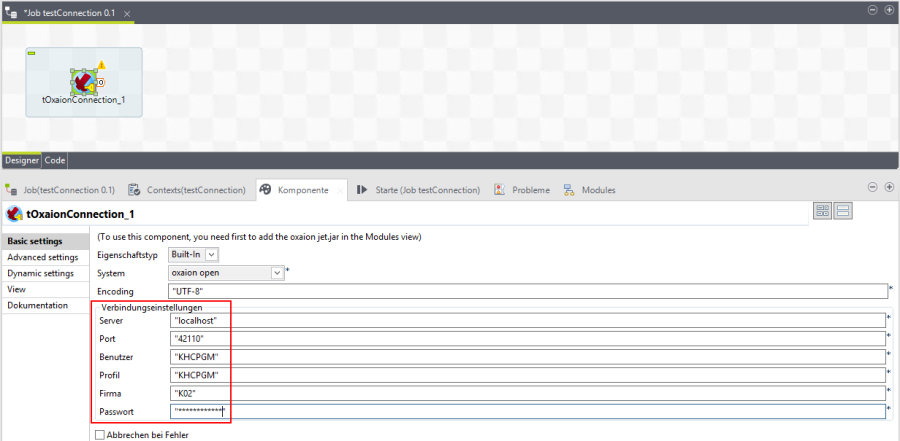Maximize the job editor with the plus icon
The image size is (900, 441).
[889, 9]
